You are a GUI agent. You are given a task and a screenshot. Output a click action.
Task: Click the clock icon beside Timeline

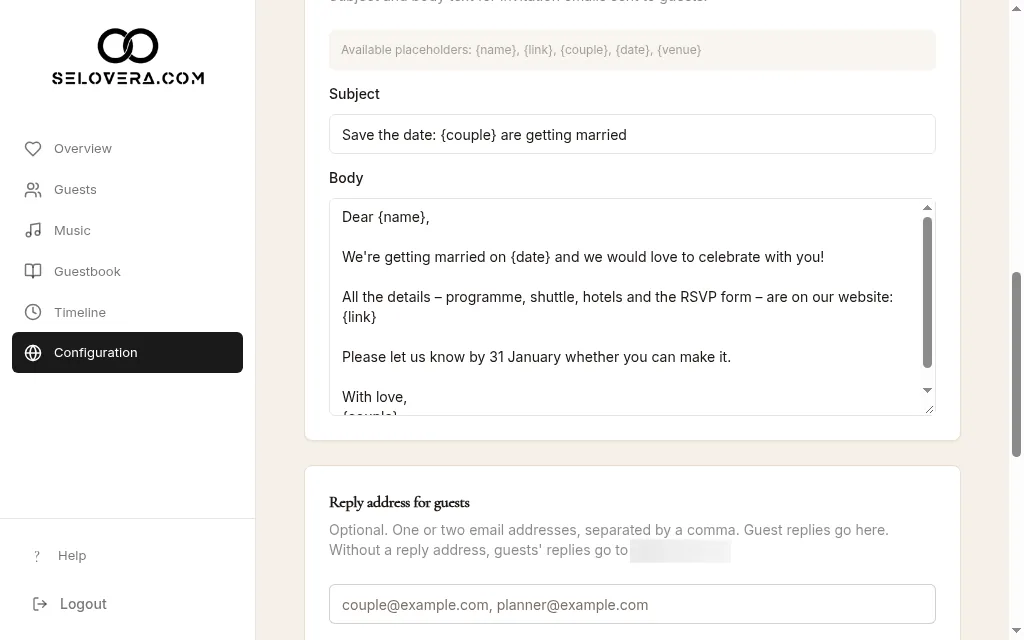pyautogui.click(x=33, y=312)
